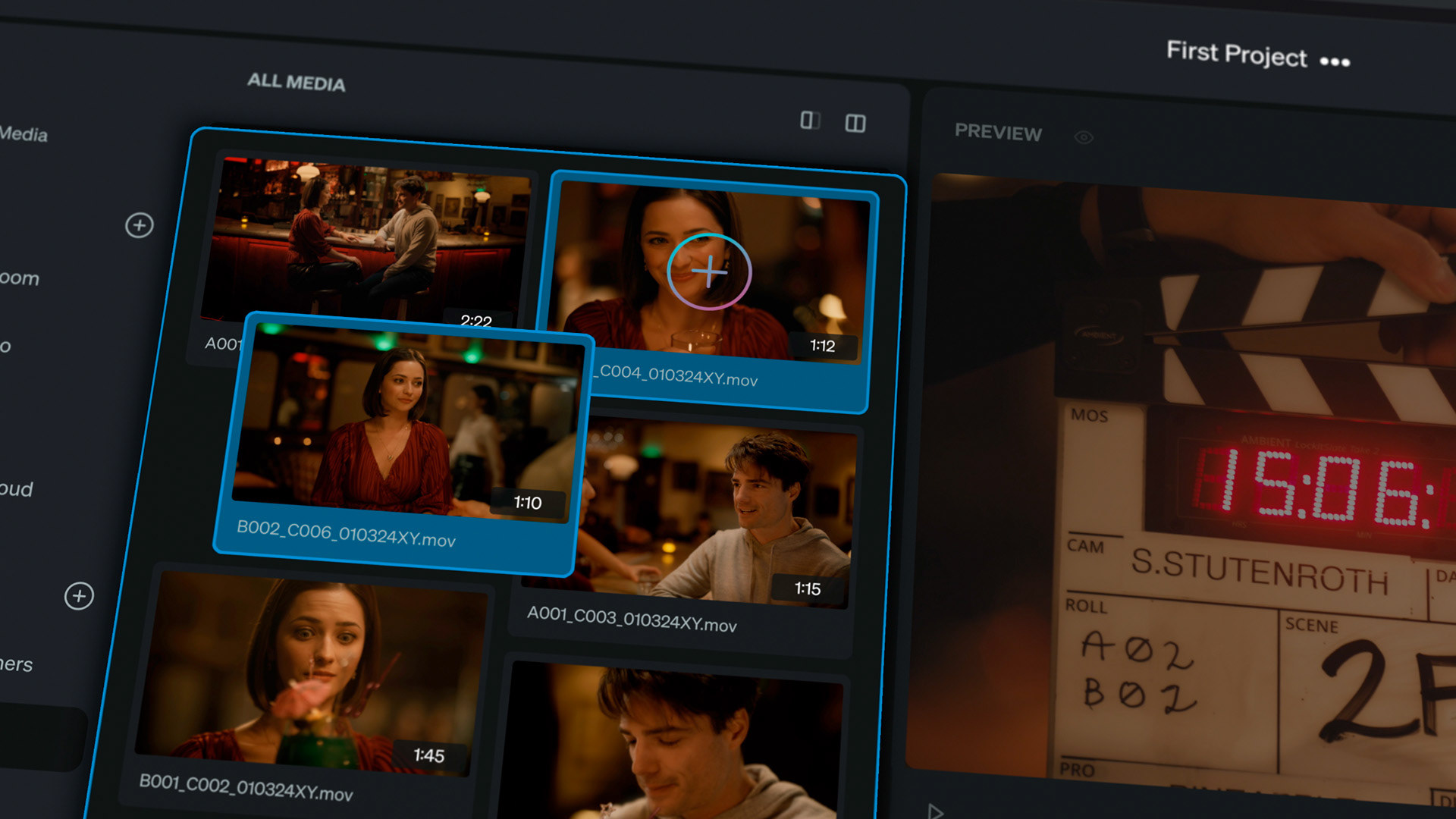Switch to the two-column layout icon
The width and height of the screenshot is (1456, 819).
[x=855, y=123]
